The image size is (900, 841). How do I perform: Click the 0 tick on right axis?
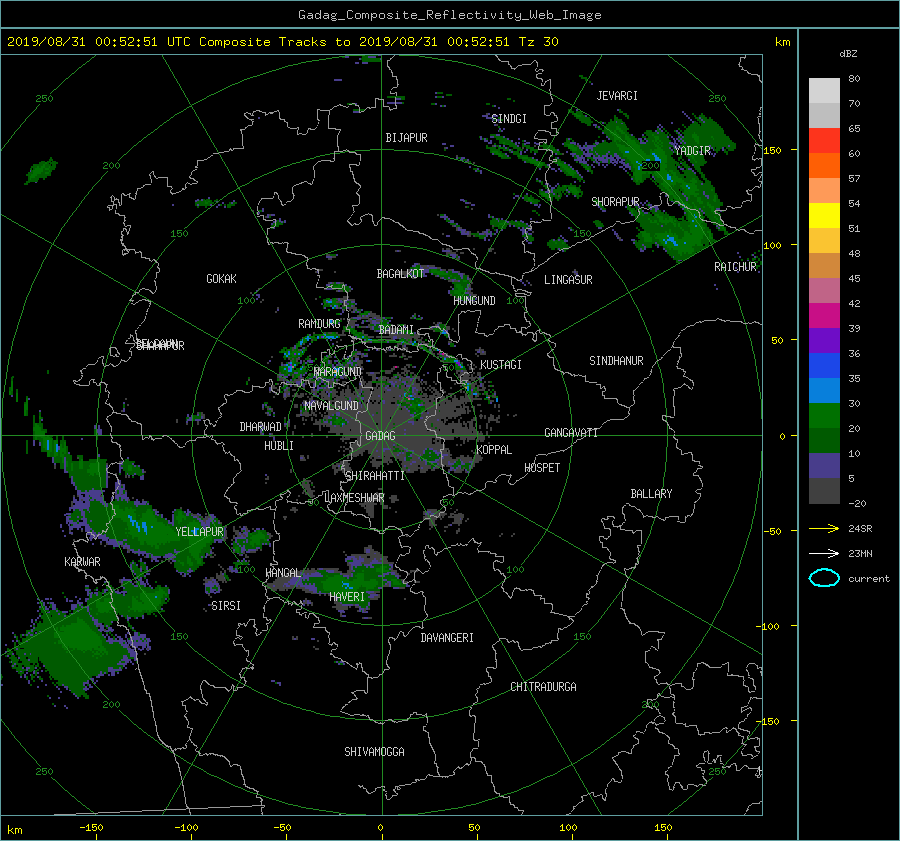(x=782, y=437)
